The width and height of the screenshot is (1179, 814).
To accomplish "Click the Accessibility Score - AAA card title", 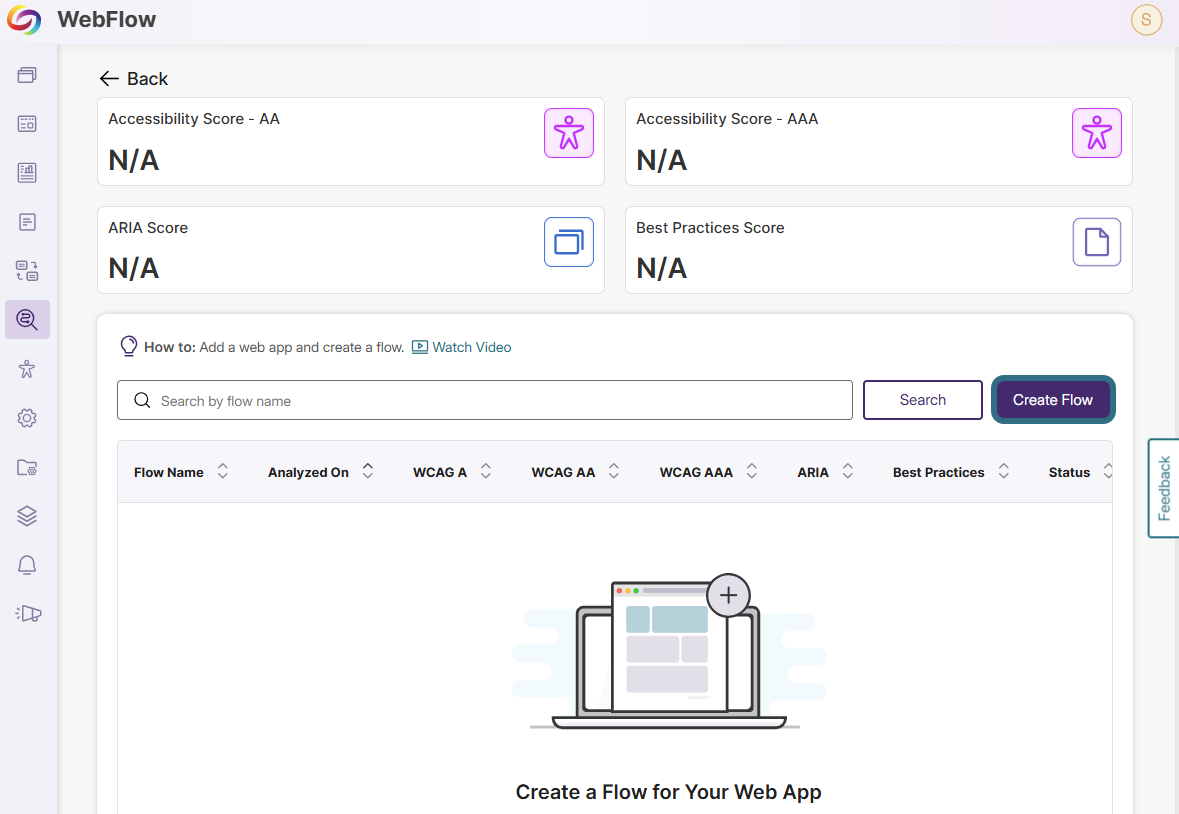I will coord(727,119).
